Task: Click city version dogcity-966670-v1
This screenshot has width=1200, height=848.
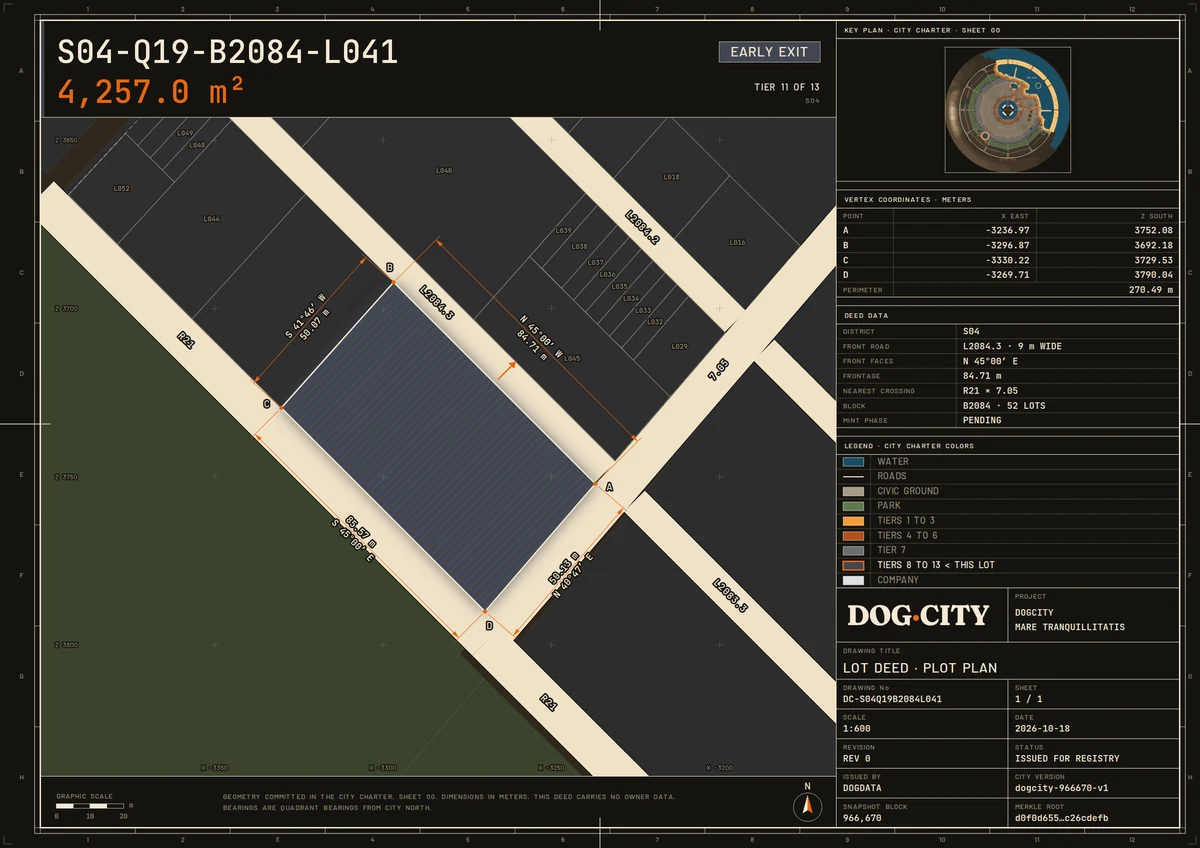Action: pos(1062,788)
